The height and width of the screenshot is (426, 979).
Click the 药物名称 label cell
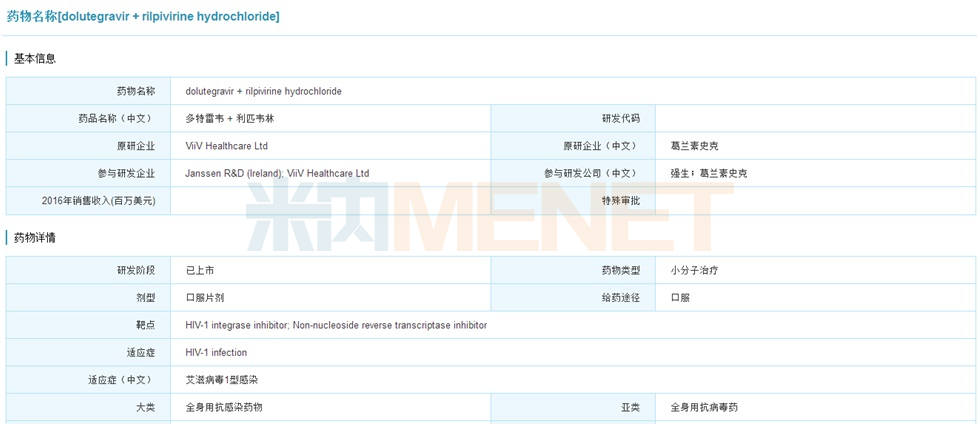[136, 91]
